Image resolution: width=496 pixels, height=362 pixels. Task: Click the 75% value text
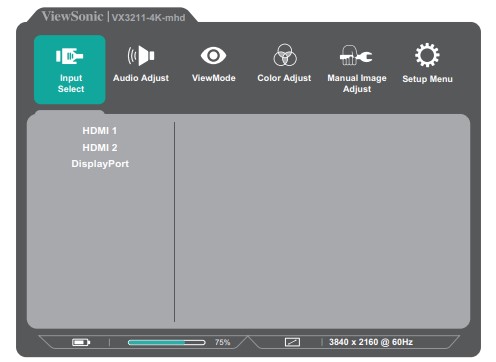(222, 342)
